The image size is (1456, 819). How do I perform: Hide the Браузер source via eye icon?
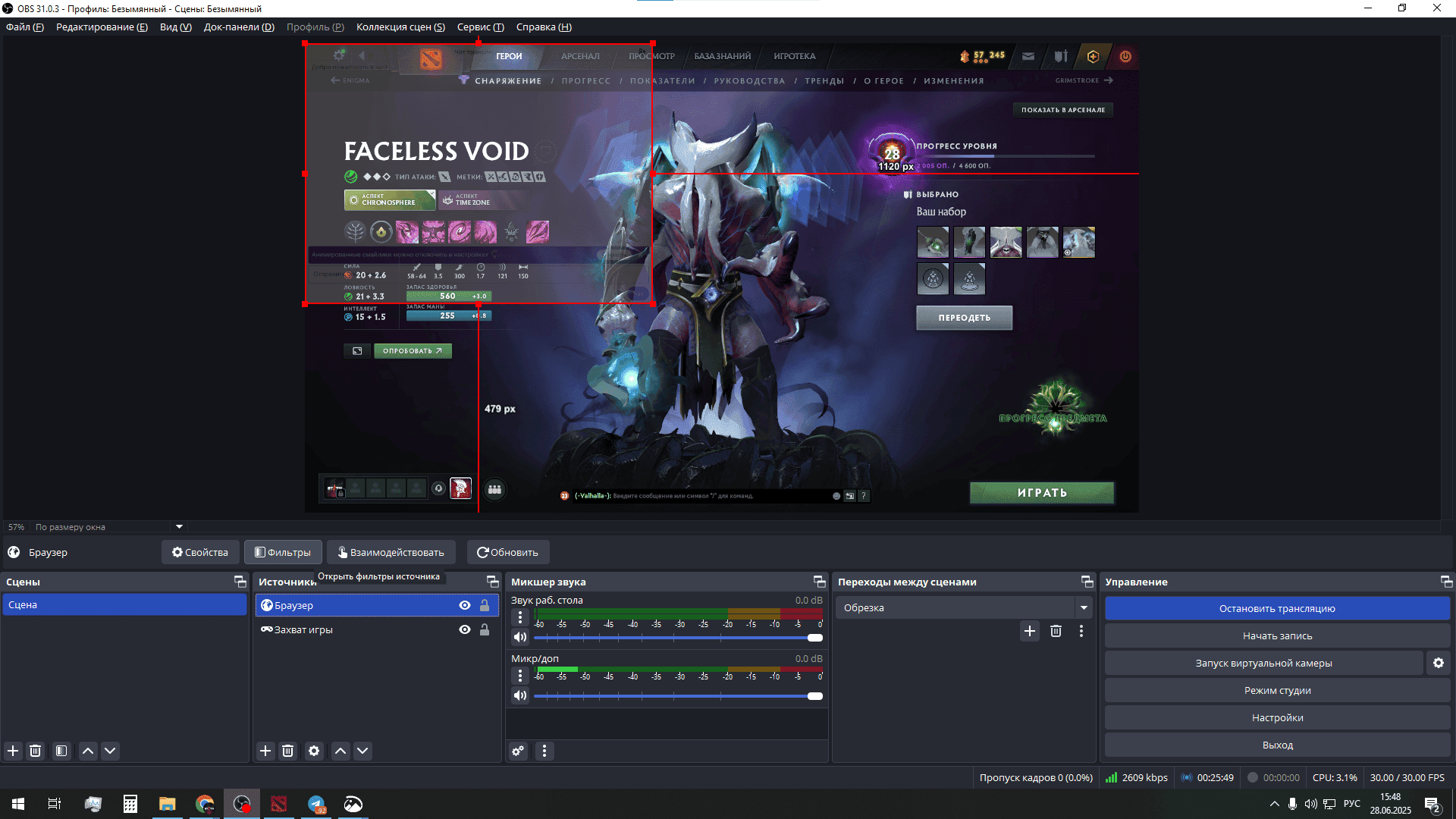click(465, 605)
